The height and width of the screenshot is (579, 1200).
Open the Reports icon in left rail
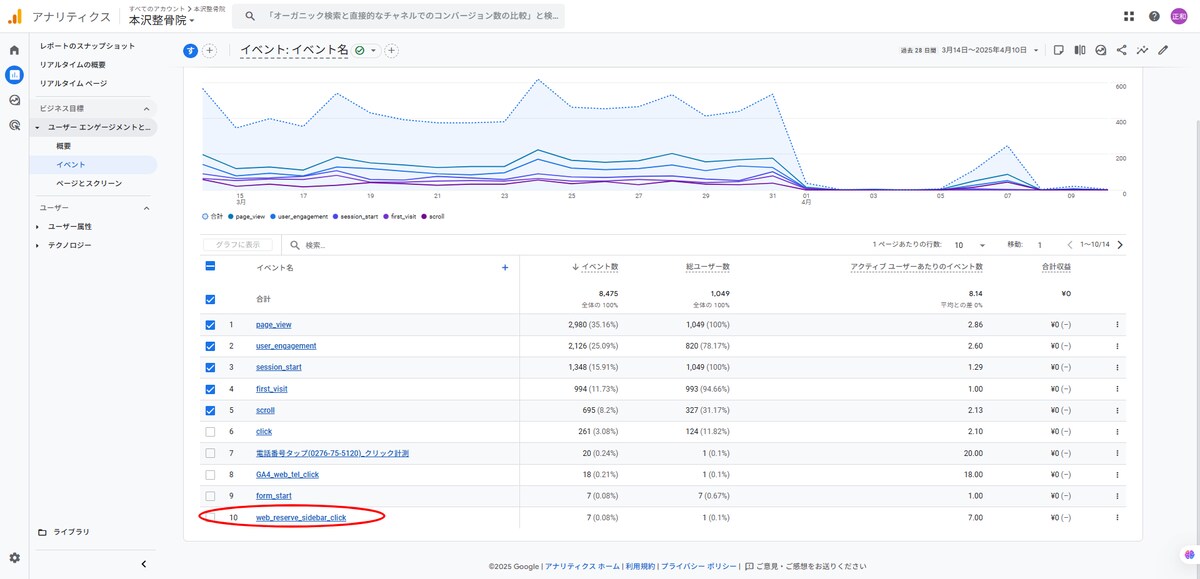tap(14, 75)
